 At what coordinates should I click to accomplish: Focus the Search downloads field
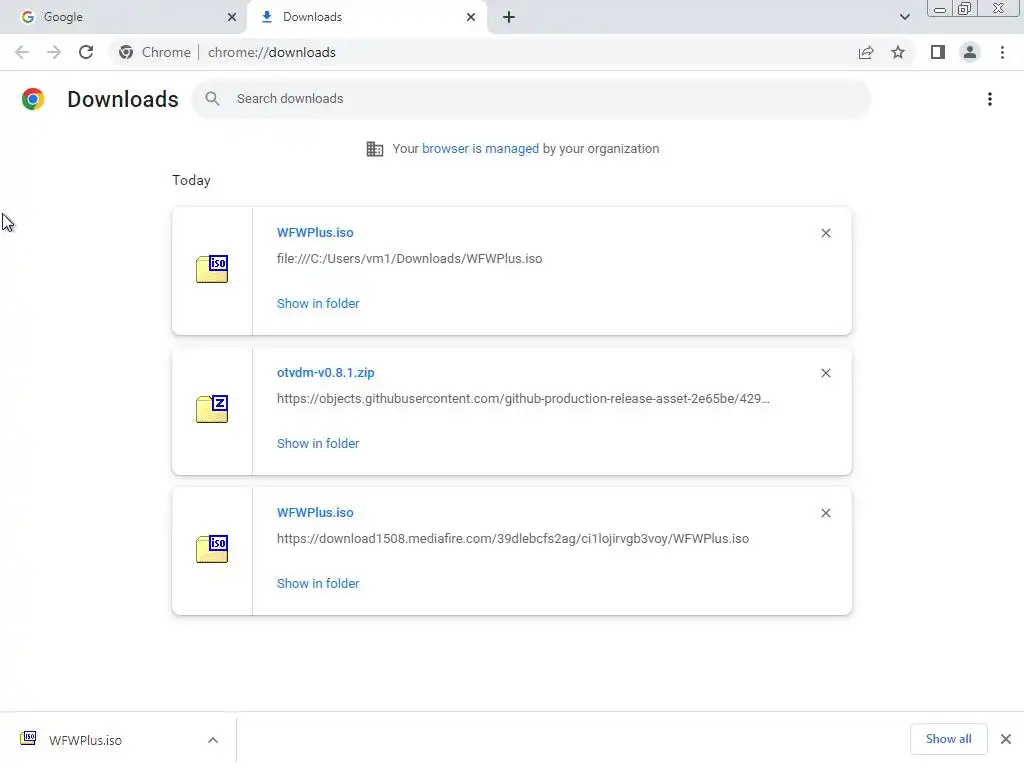point(540,99)
